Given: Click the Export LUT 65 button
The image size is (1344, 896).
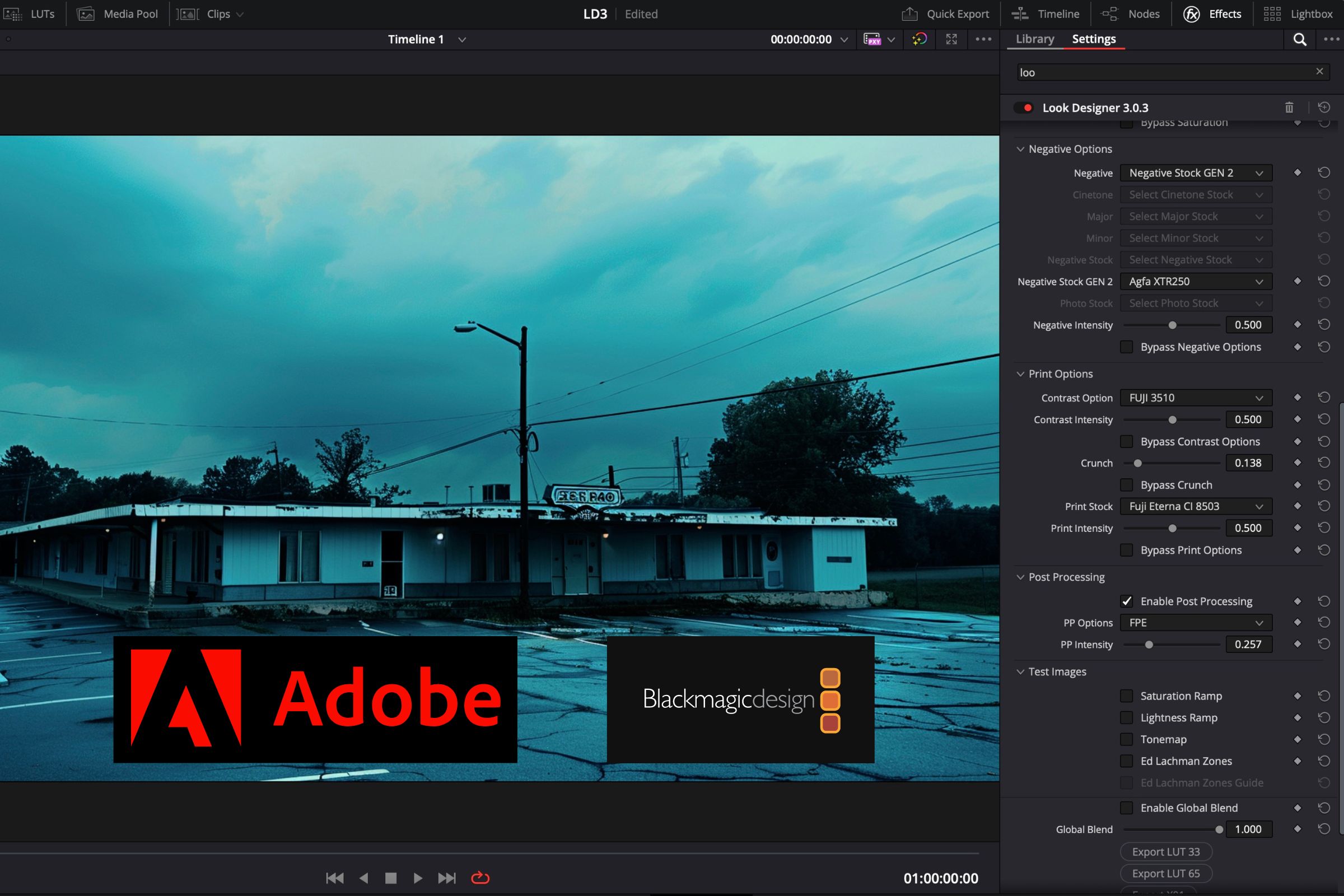Looking at the screenshot, I should click(1166, 873).
